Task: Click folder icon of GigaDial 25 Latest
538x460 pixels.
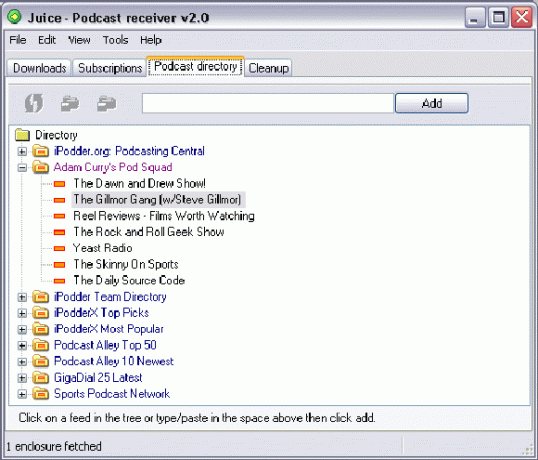Action: click(40, 378)
